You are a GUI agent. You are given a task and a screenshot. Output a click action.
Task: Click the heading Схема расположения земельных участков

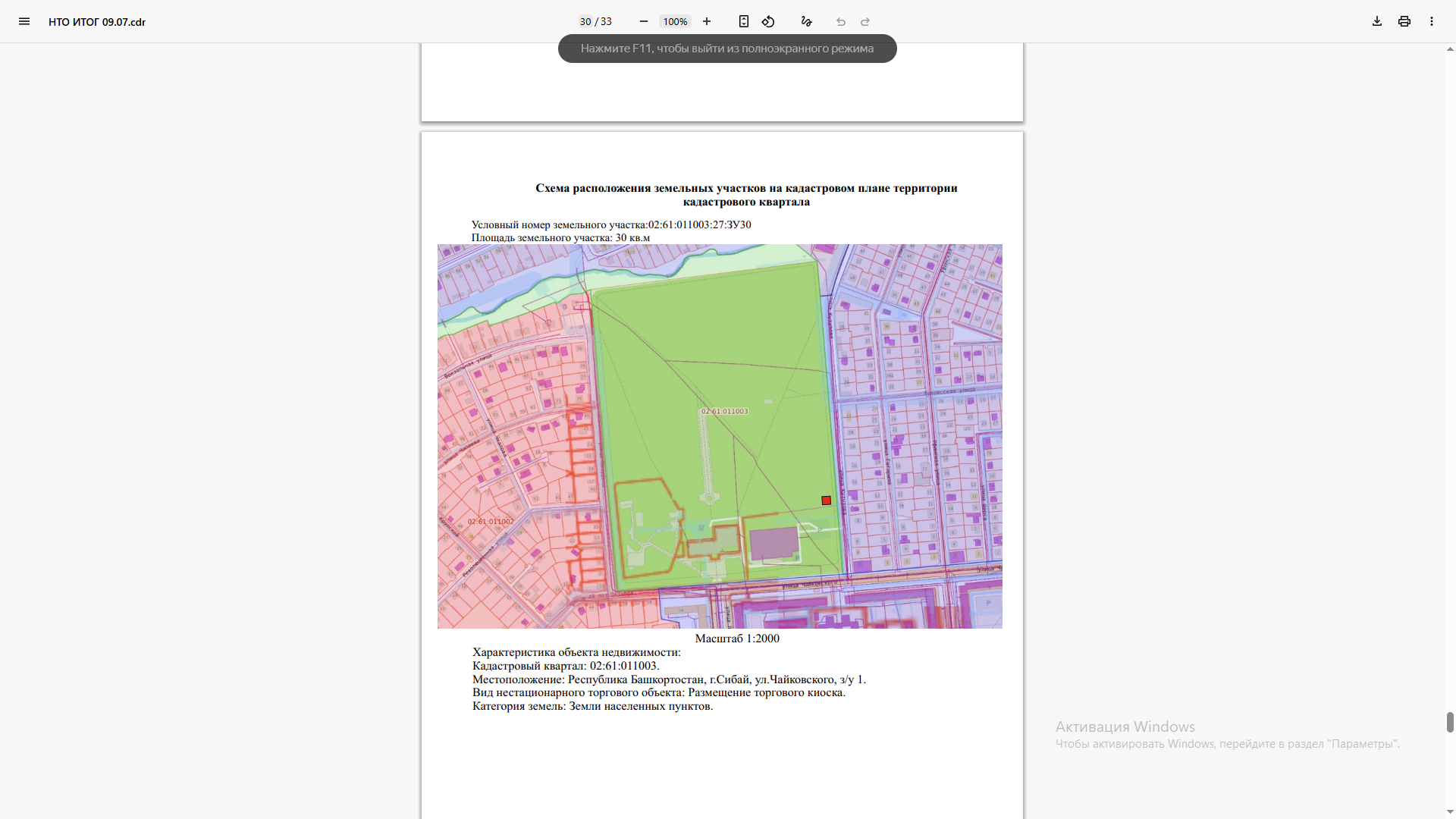746,195
